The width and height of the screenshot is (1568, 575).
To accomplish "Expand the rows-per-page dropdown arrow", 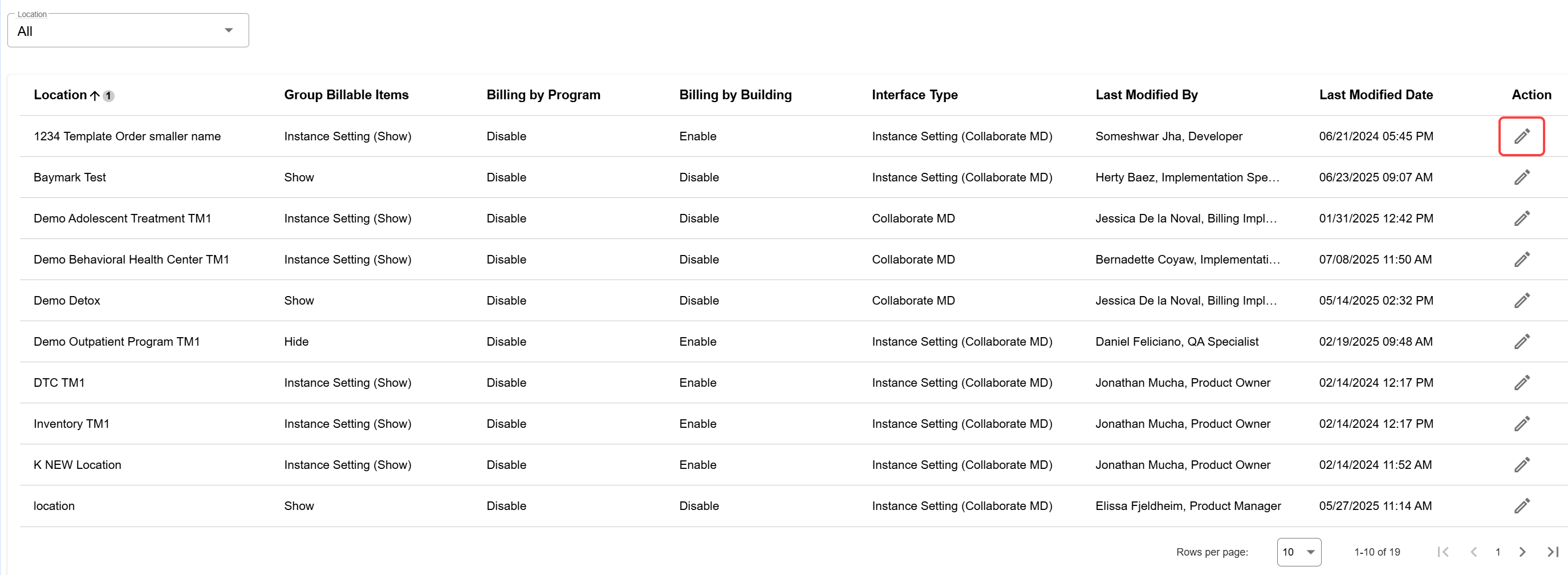I will point(1313,552).
